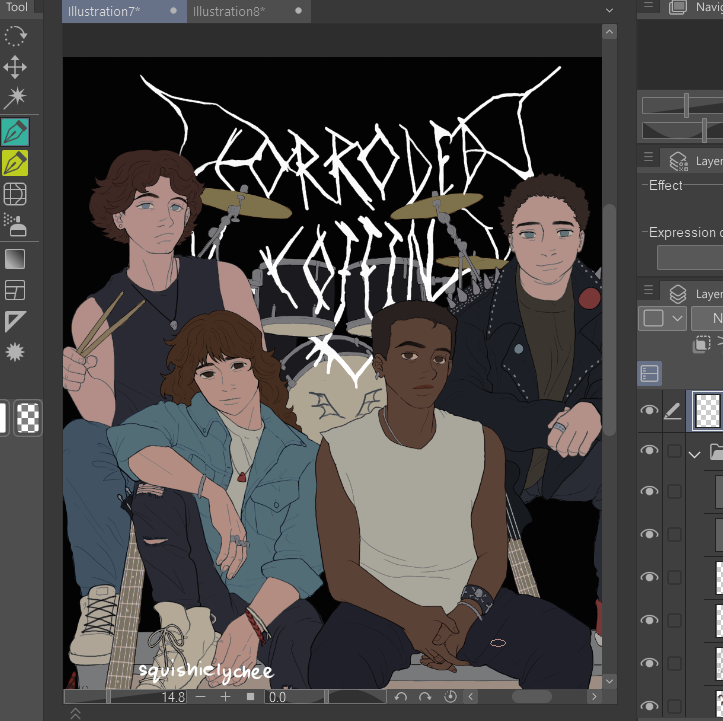
Task: Click the folder icon in layer list
Action: [x=717, y=451]
